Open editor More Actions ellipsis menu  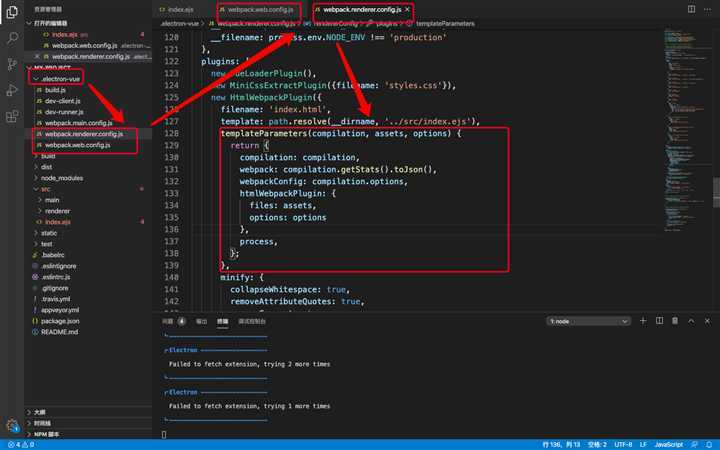[x=708, y=9]
